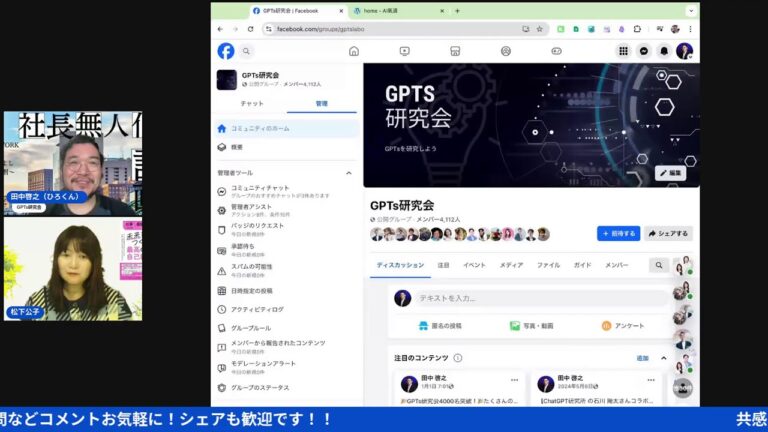Click the テキストを入力 post composer field
Screen dimensions: 768x432
point(541,298)
